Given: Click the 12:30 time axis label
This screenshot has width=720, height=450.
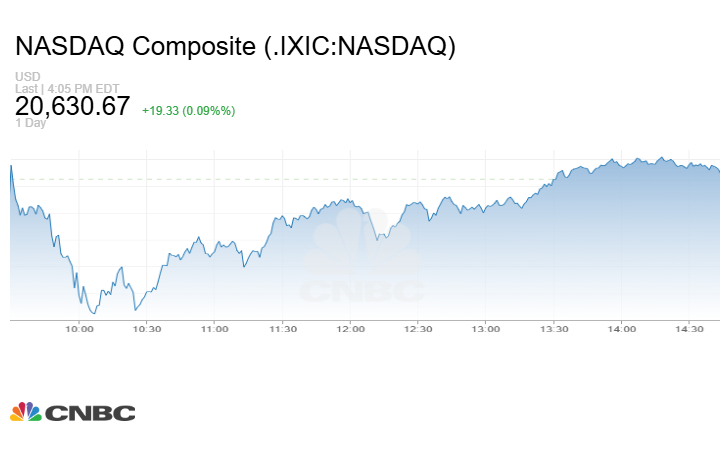Looking at the screenshot, I should click(x=418, y=328).
